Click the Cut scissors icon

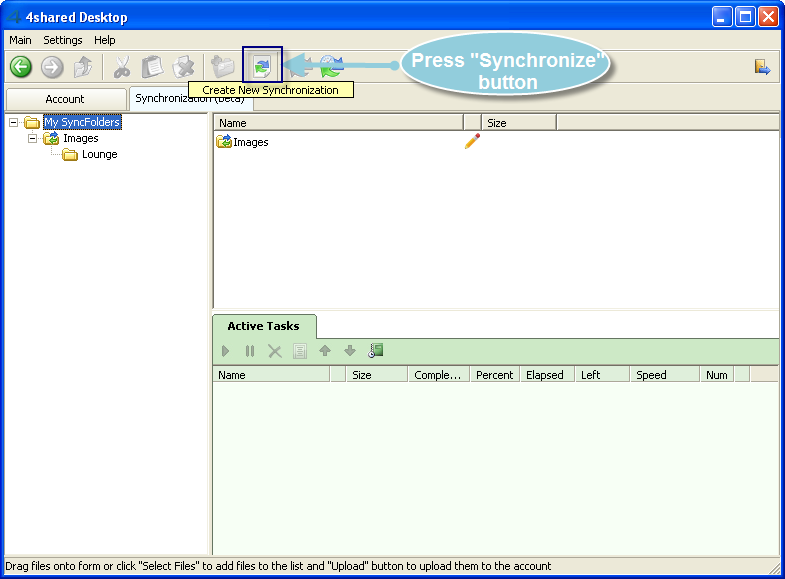tap(122, 67)
